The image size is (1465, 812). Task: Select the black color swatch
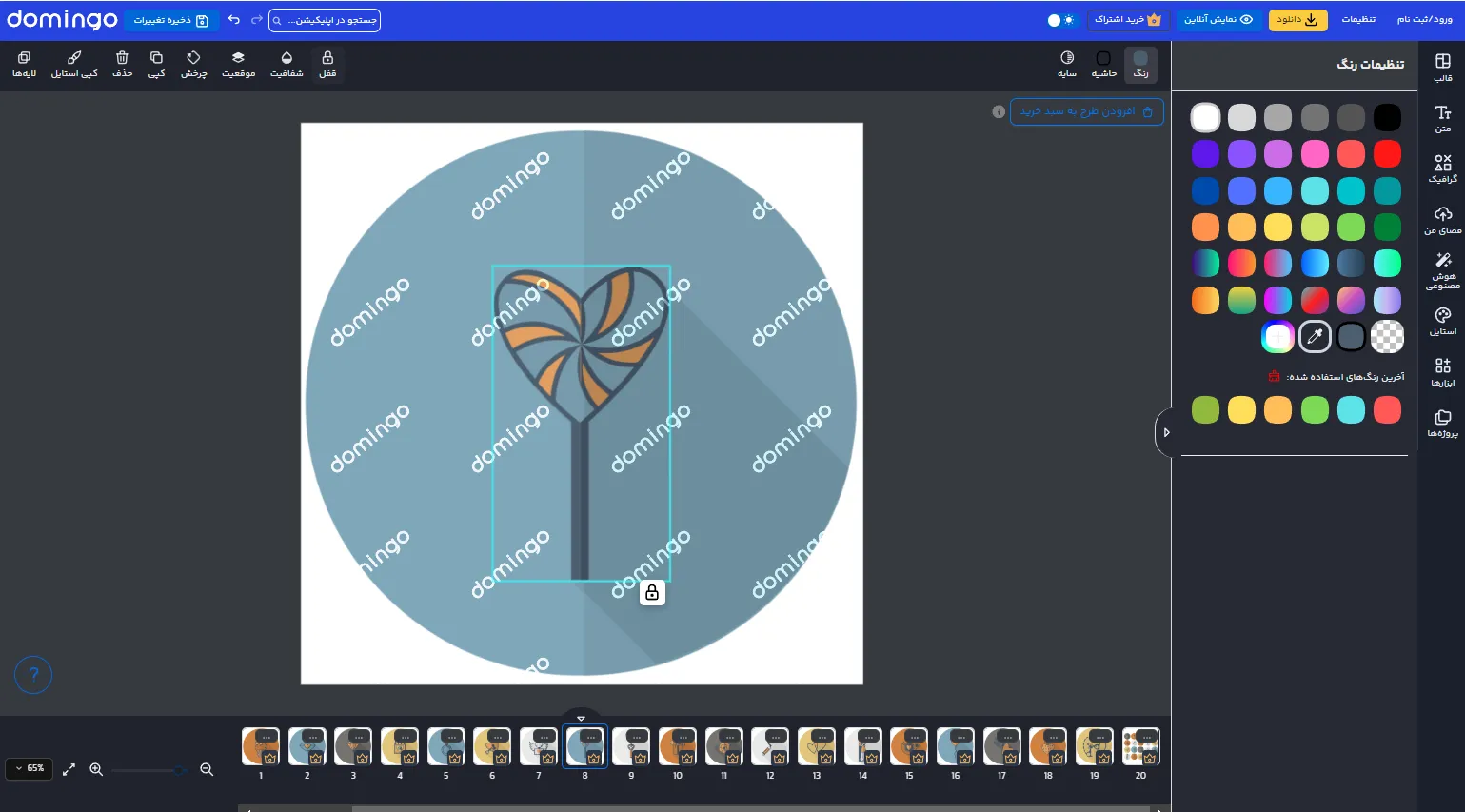click(x=1387, y=117)
